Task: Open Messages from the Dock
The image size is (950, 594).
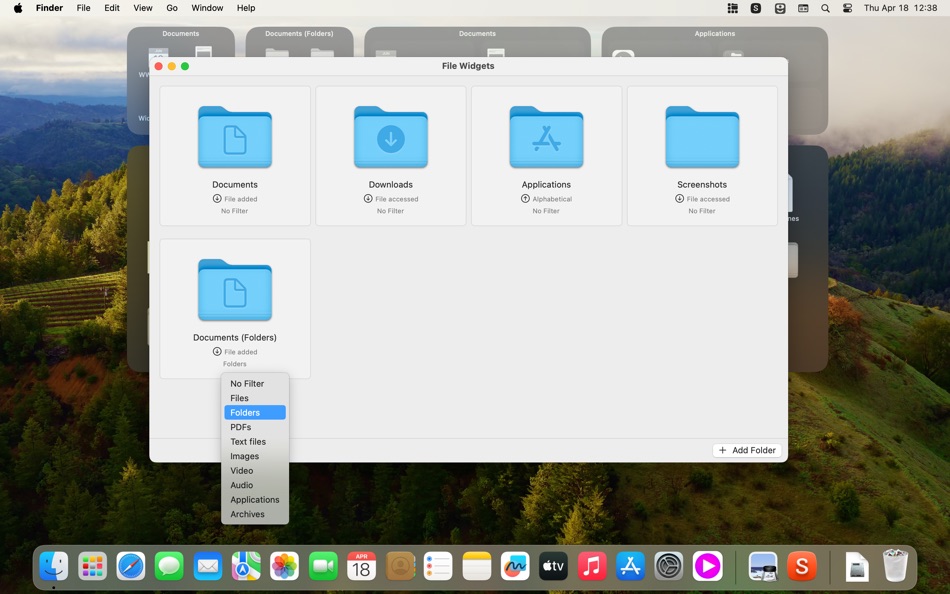Action: (169, 566)
